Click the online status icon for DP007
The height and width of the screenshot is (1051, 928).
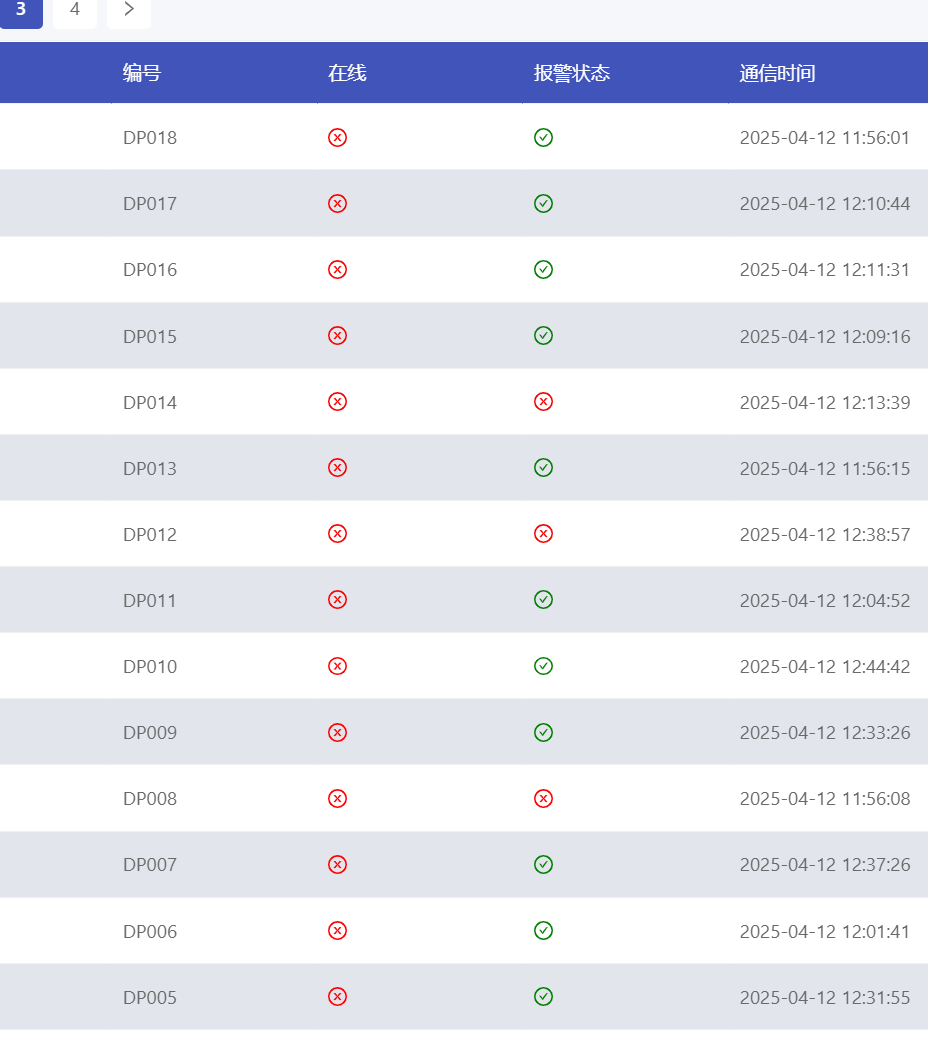[x=337, y=864]
